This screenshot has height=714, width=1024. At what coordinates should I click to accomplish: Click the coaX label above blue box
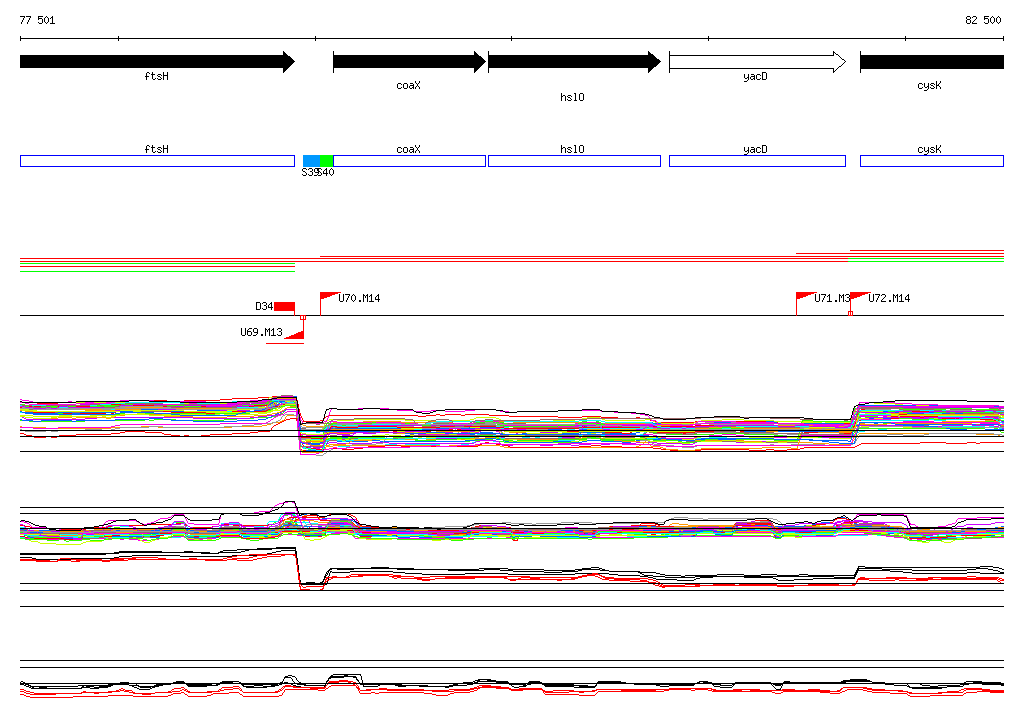[x=408, y=149]
